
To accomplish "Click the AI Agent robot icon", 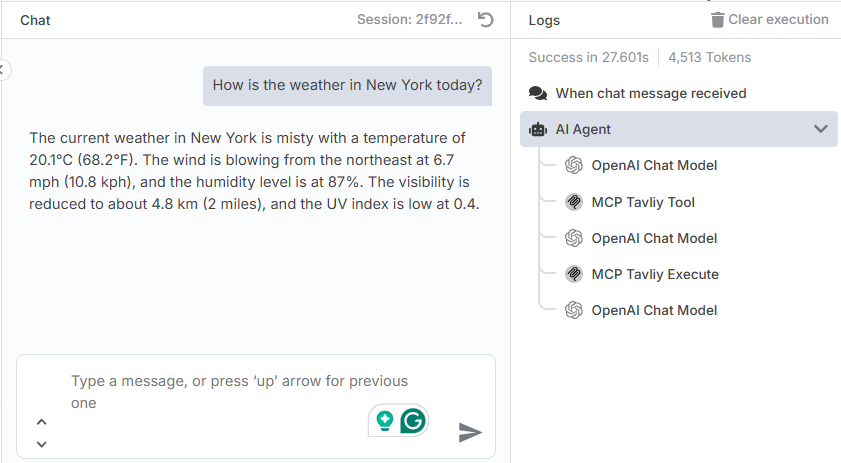I will point(538,129).
